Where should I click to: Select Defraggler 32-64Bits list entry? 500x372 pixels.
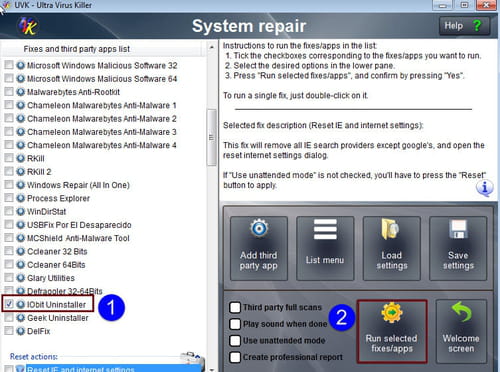coord(65,291)
